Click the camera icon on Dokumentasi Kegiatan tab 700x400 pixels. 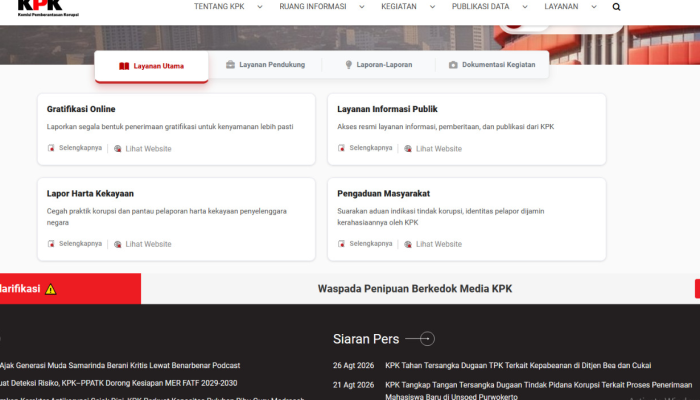point(453,65)
